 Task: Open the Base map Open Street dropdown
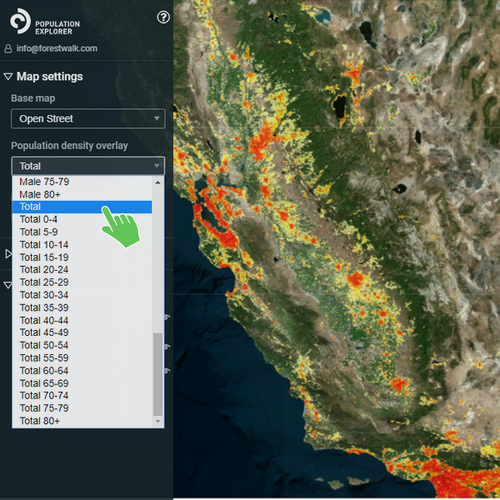(x=88, y=119)
